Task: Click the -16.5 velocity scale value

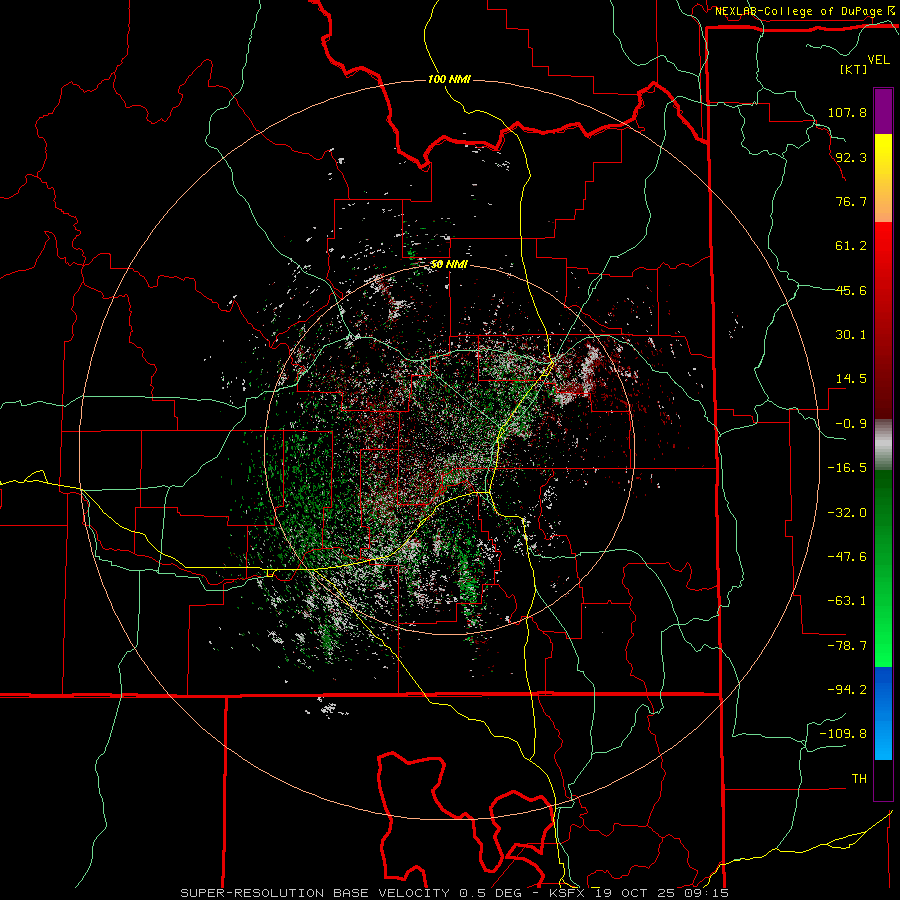Action: 847,468
